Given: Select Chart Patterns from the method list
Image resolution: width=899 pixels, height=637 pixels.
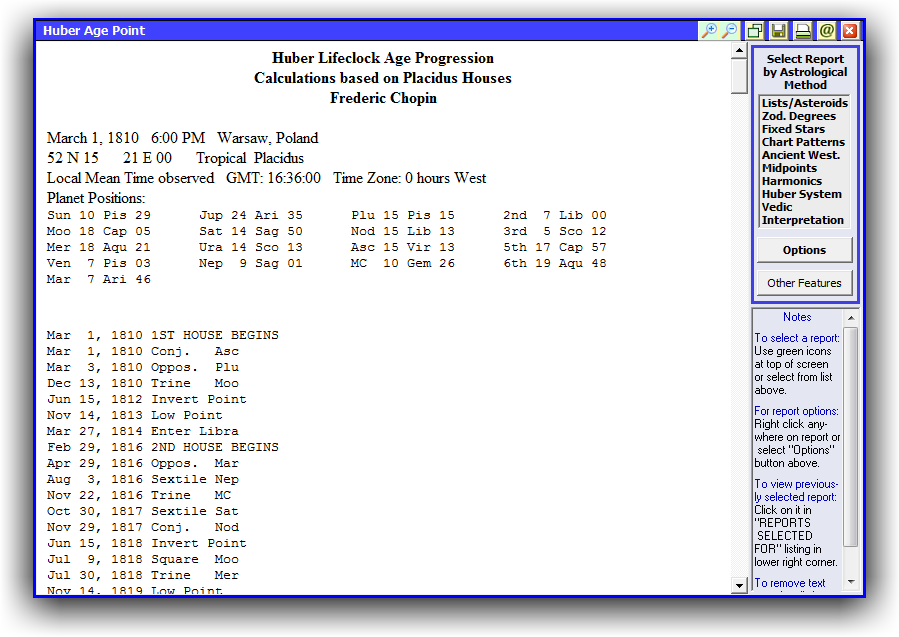Looking at the screenshot, I should click(803, 142).
